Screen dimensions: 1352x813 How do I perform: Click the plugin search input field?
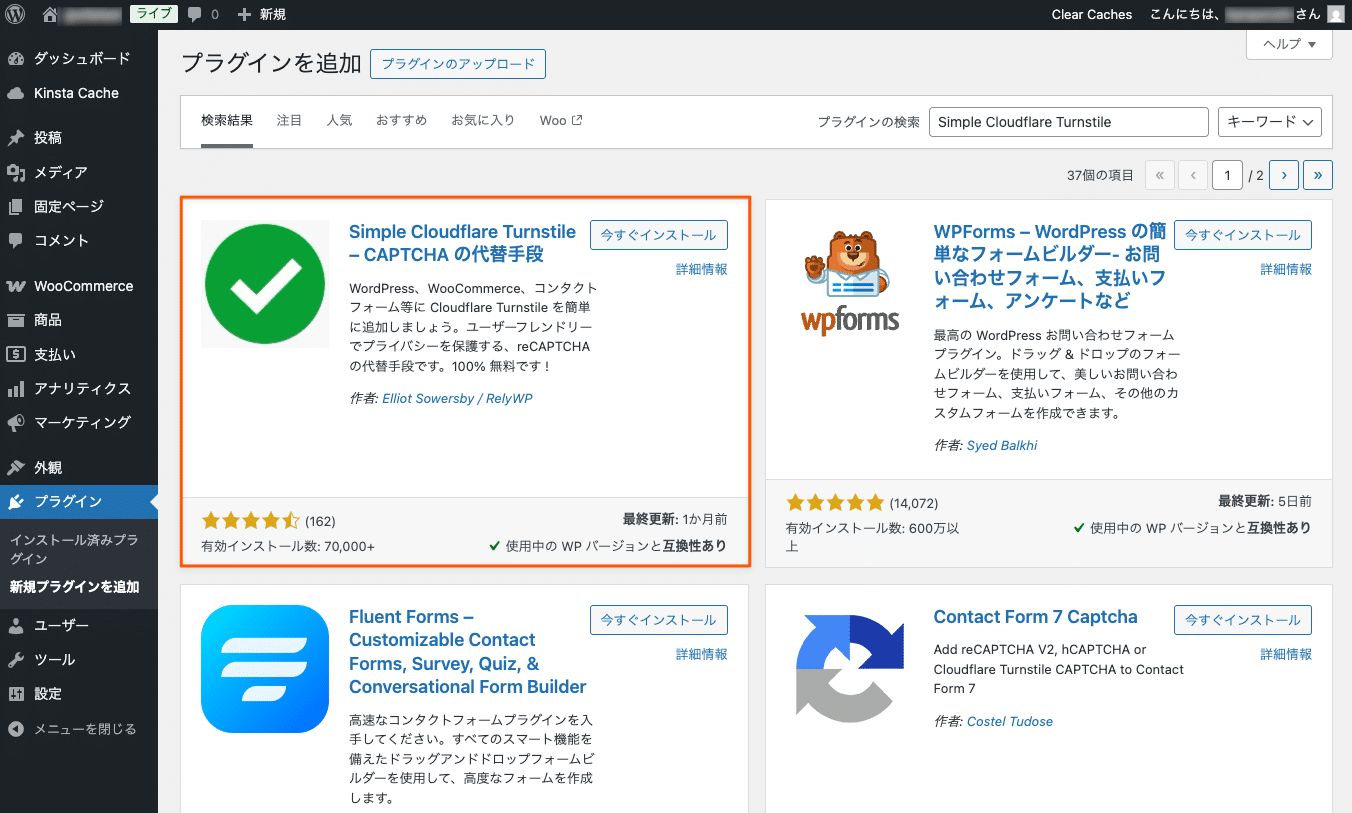(1067, 121)
